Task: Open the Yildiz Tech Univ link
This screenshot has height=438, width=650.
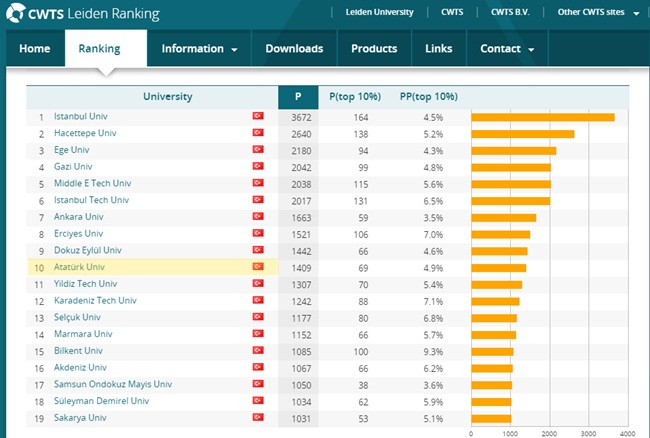Action: [x=85, y=284]
